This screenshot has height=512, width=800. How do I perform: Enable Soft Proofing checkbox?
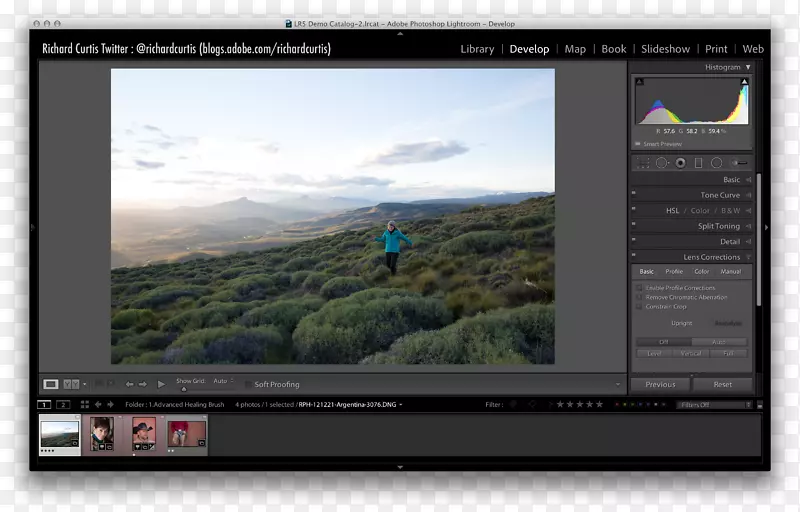pyautogui.click(x=248, y=385)
